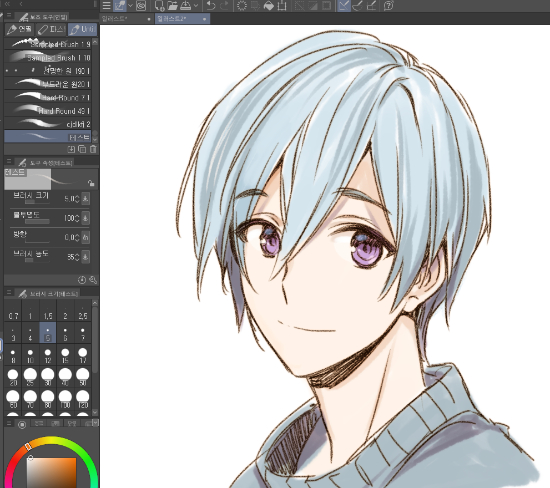Select Sampled Brush 1 9 brush
The width and height of the screenshot is (550, 488).
[48, 44]
